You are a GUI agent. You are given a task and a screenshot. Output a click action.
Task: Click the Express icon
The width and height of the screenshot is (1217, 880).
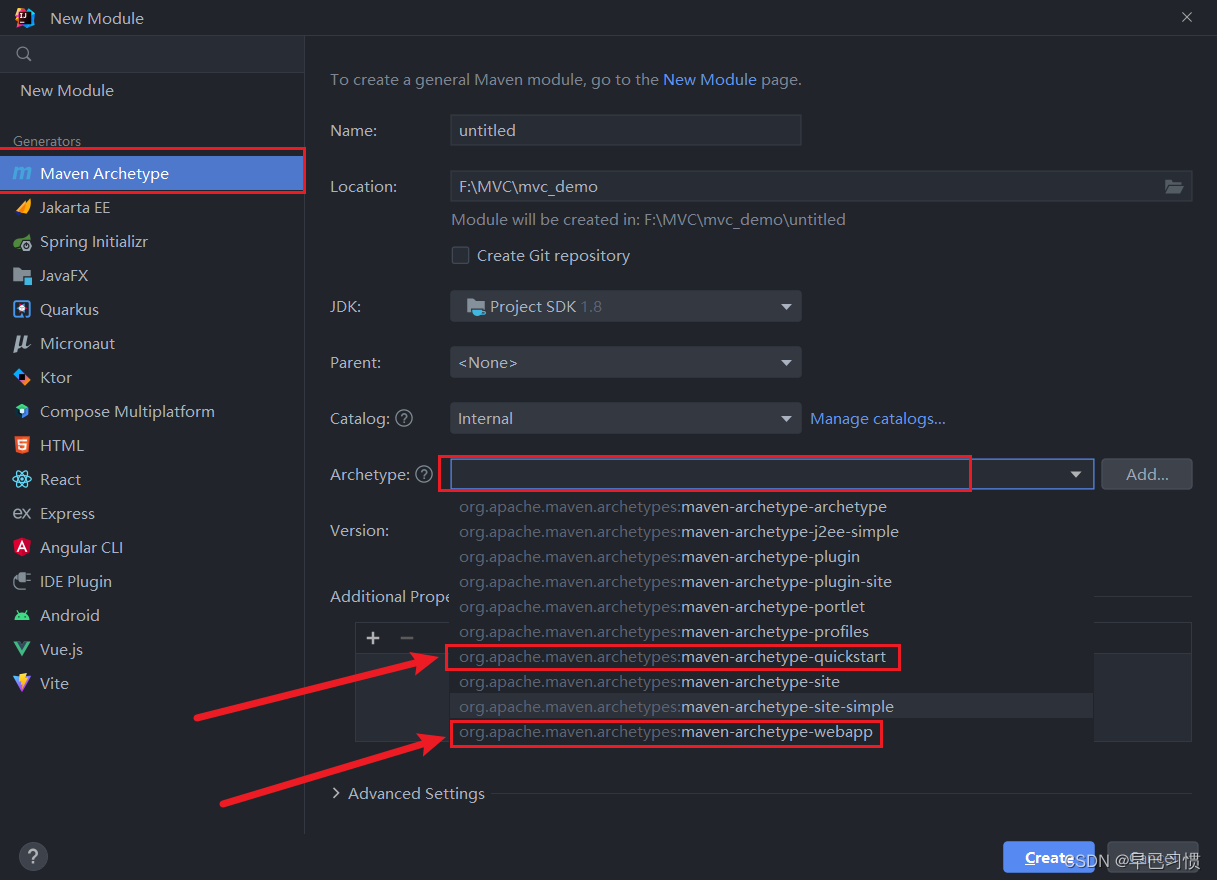[22, 514]
